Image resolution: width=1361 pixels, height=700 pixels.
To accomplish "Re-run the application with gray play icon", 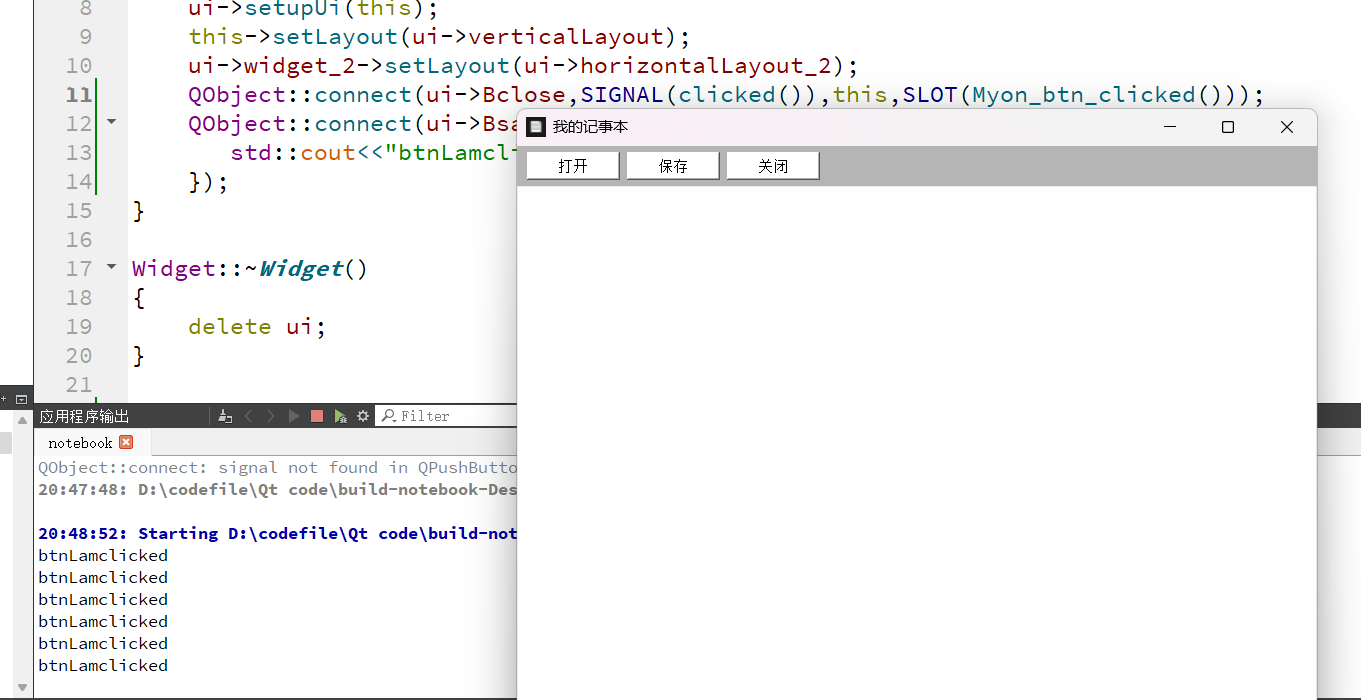I will click(x=294, y=416).
